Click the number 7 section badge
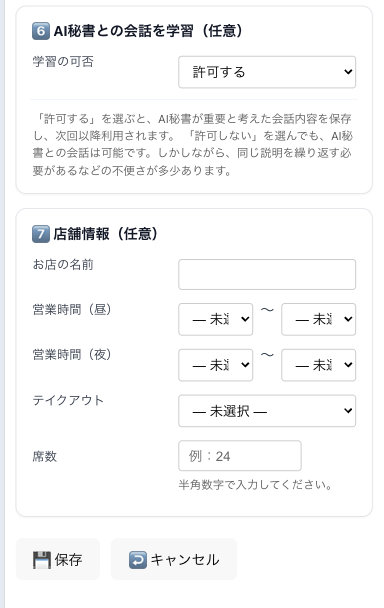 pos(41,234)
